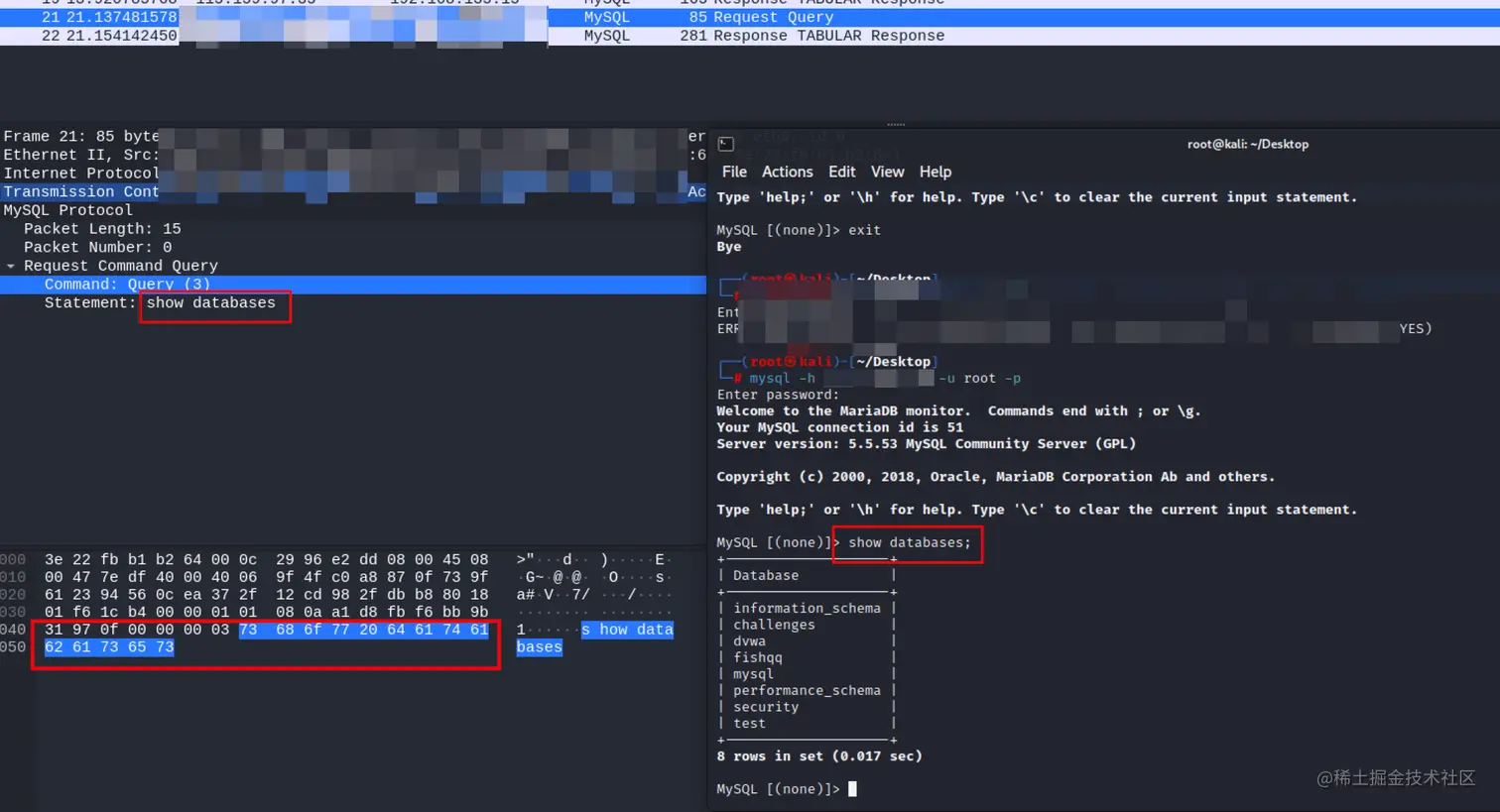
Task: Click ASCII text 'bases' in byte pane
Action: point(539,647)
